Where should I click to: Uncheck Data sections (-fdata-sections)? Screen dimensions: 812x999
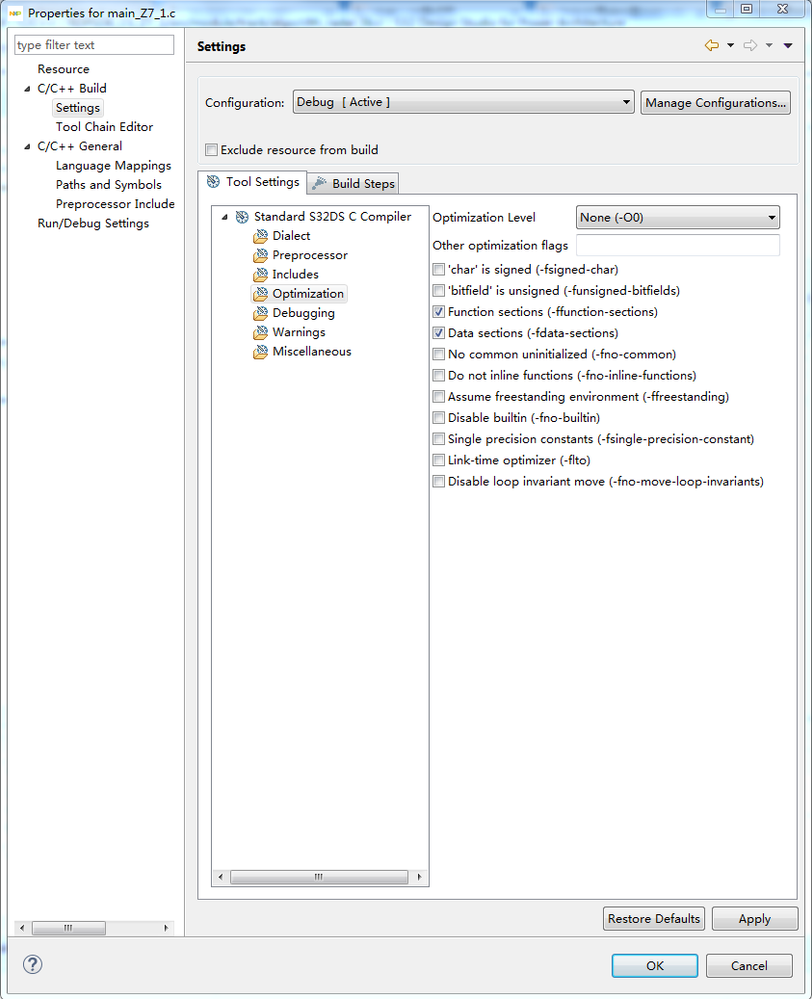click(439, 333)
